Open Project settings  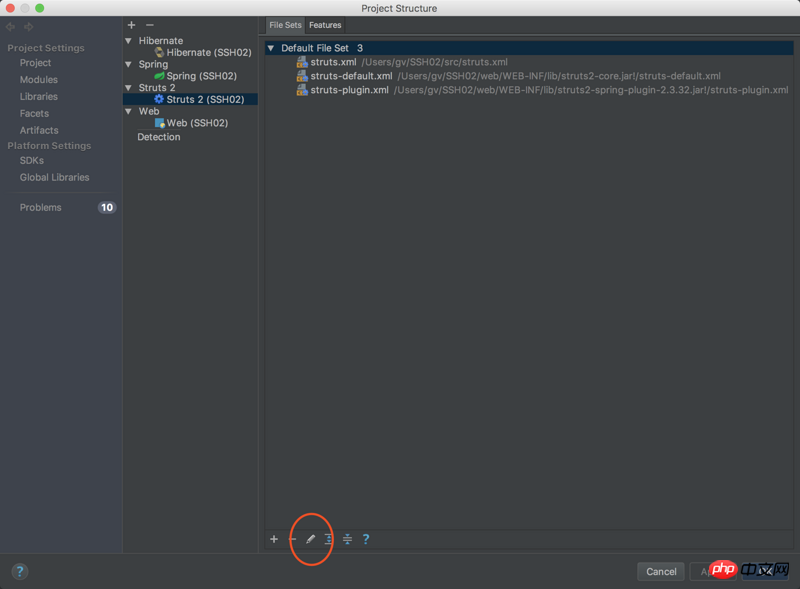click(35, 63)
